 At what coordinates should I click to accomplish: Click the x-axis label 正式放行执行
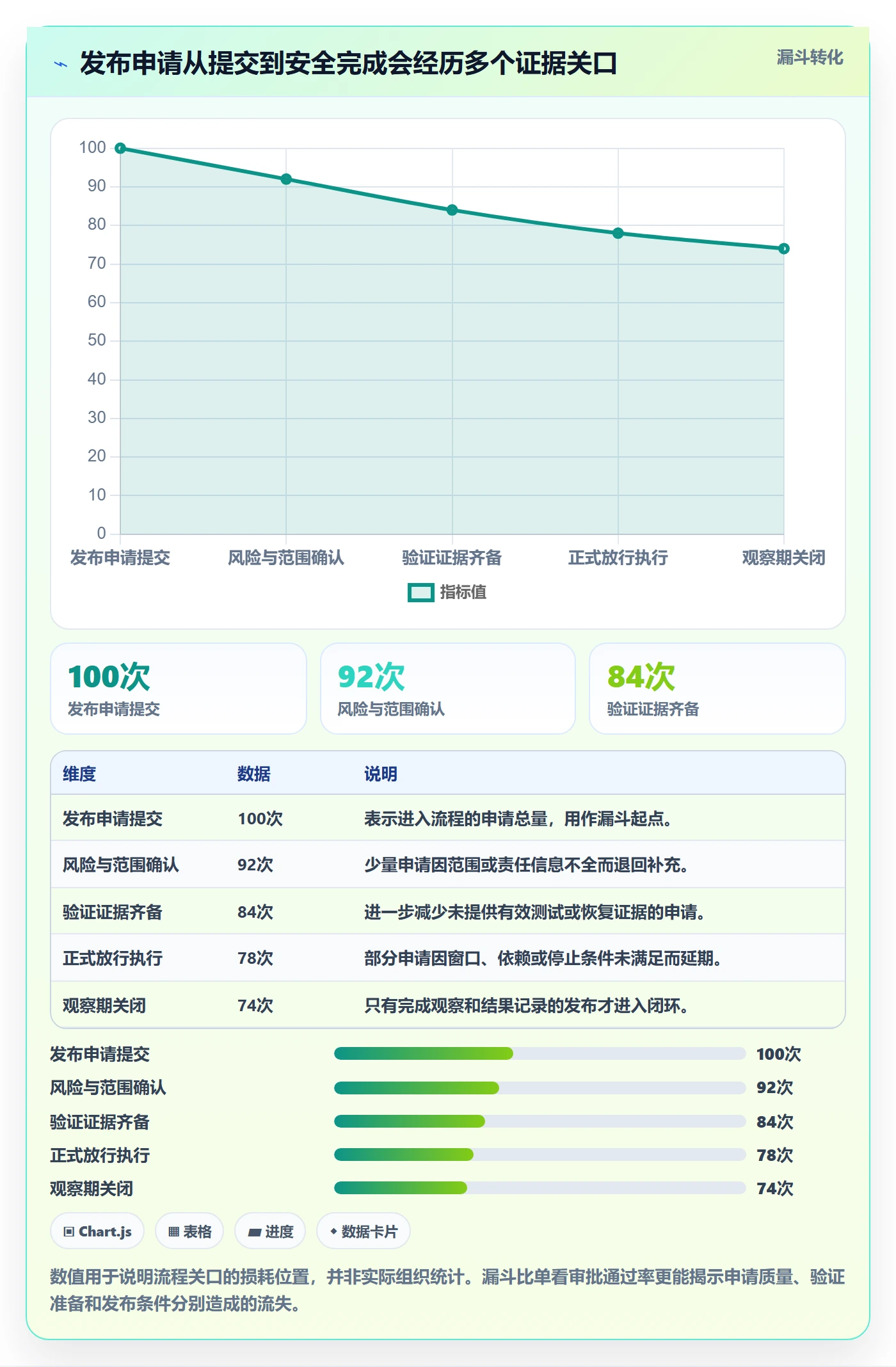point(618,557)
